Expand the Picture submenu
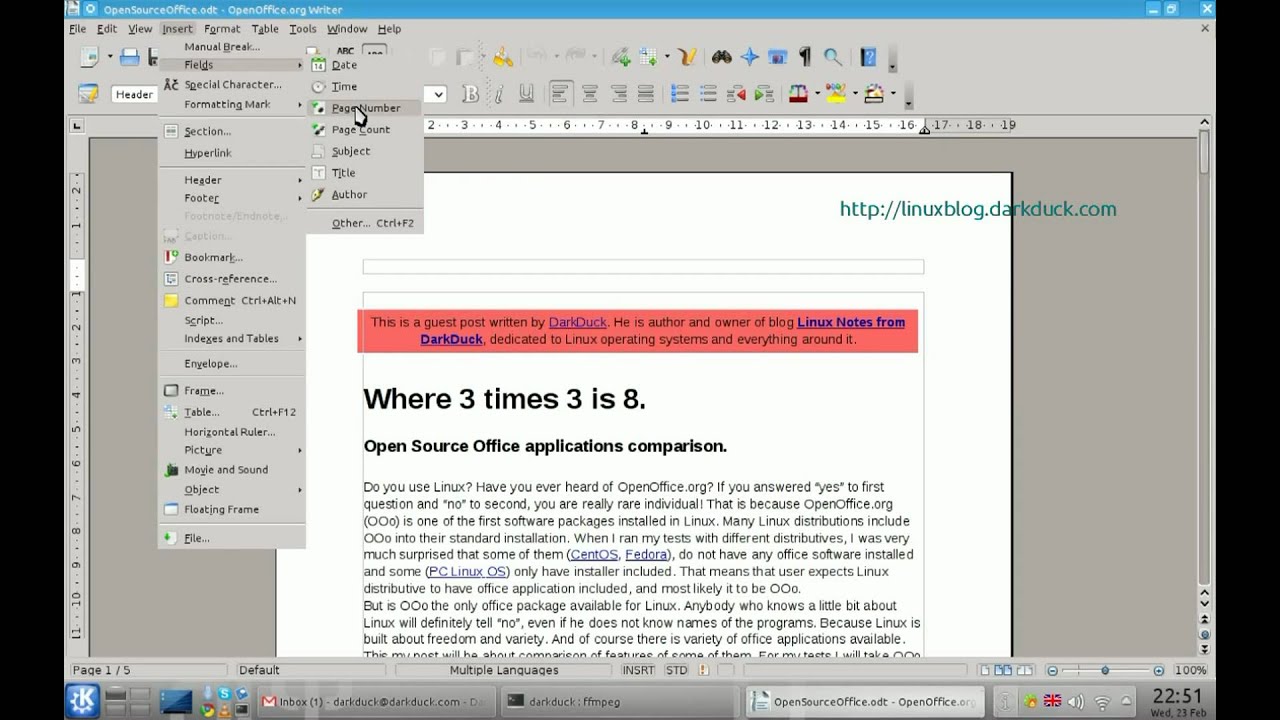 [x=232, y=450]
